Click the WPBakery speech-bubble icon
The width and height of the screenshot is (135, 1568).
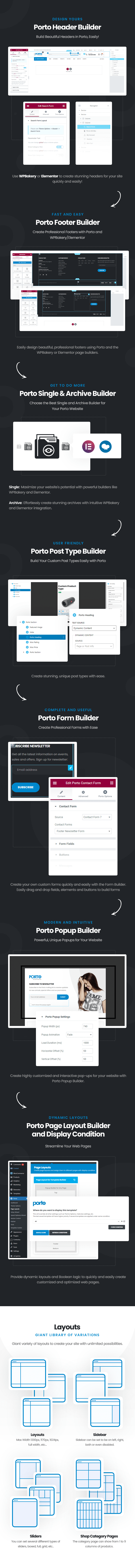point(105,446)
